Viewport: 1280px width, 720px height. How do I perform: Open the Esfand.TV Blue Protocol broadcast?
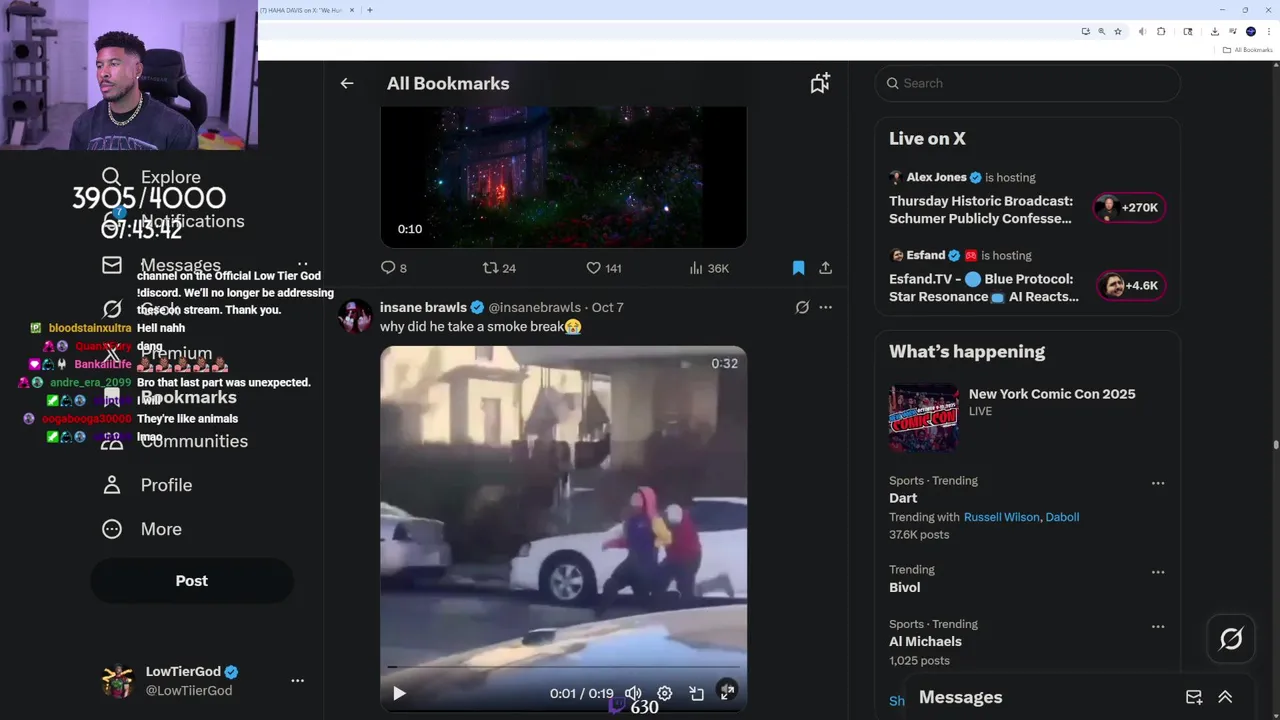pos(984,288)
